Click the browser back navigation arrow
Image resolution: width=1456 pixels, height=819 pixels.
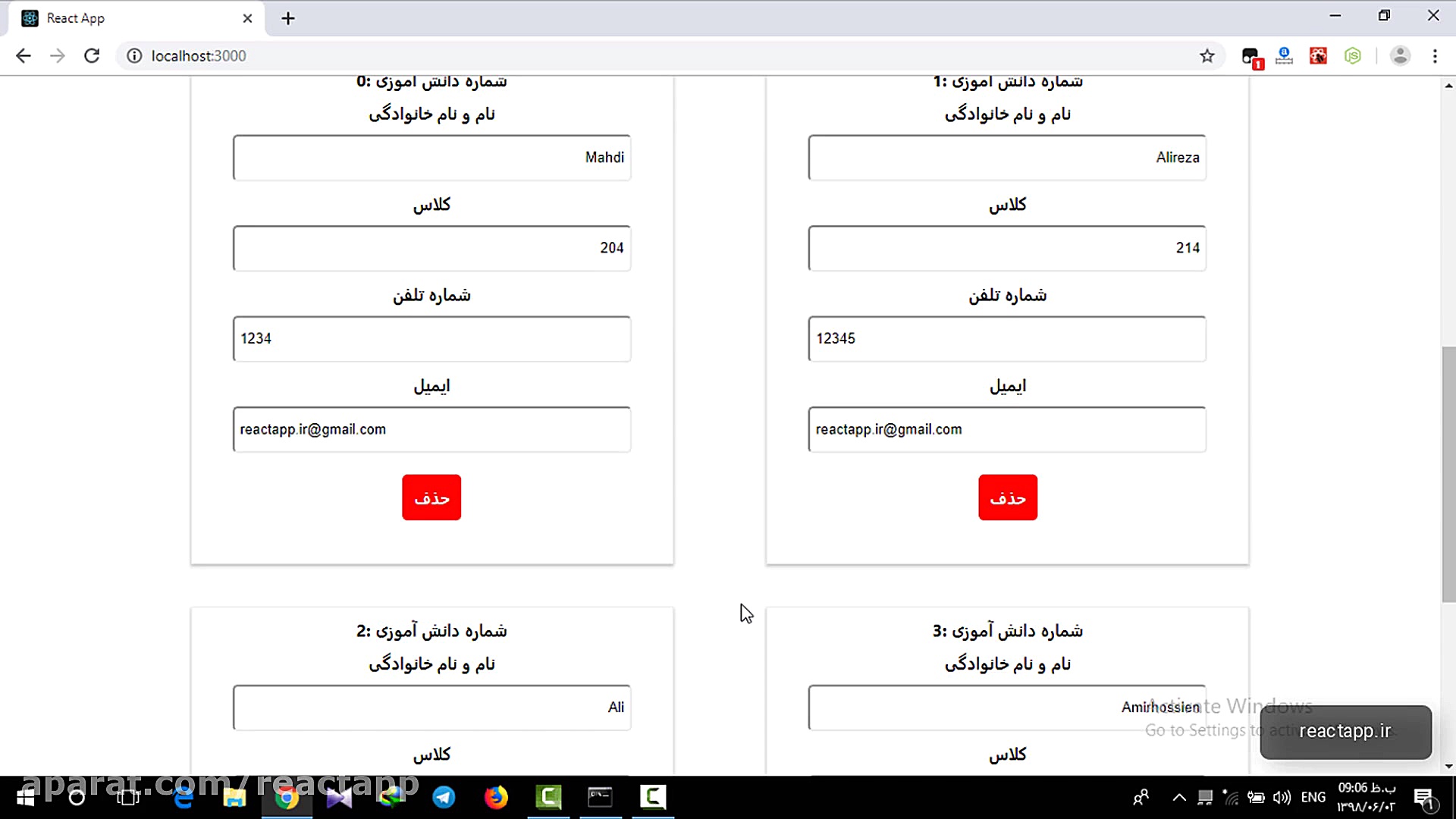(x=24, y=55)
